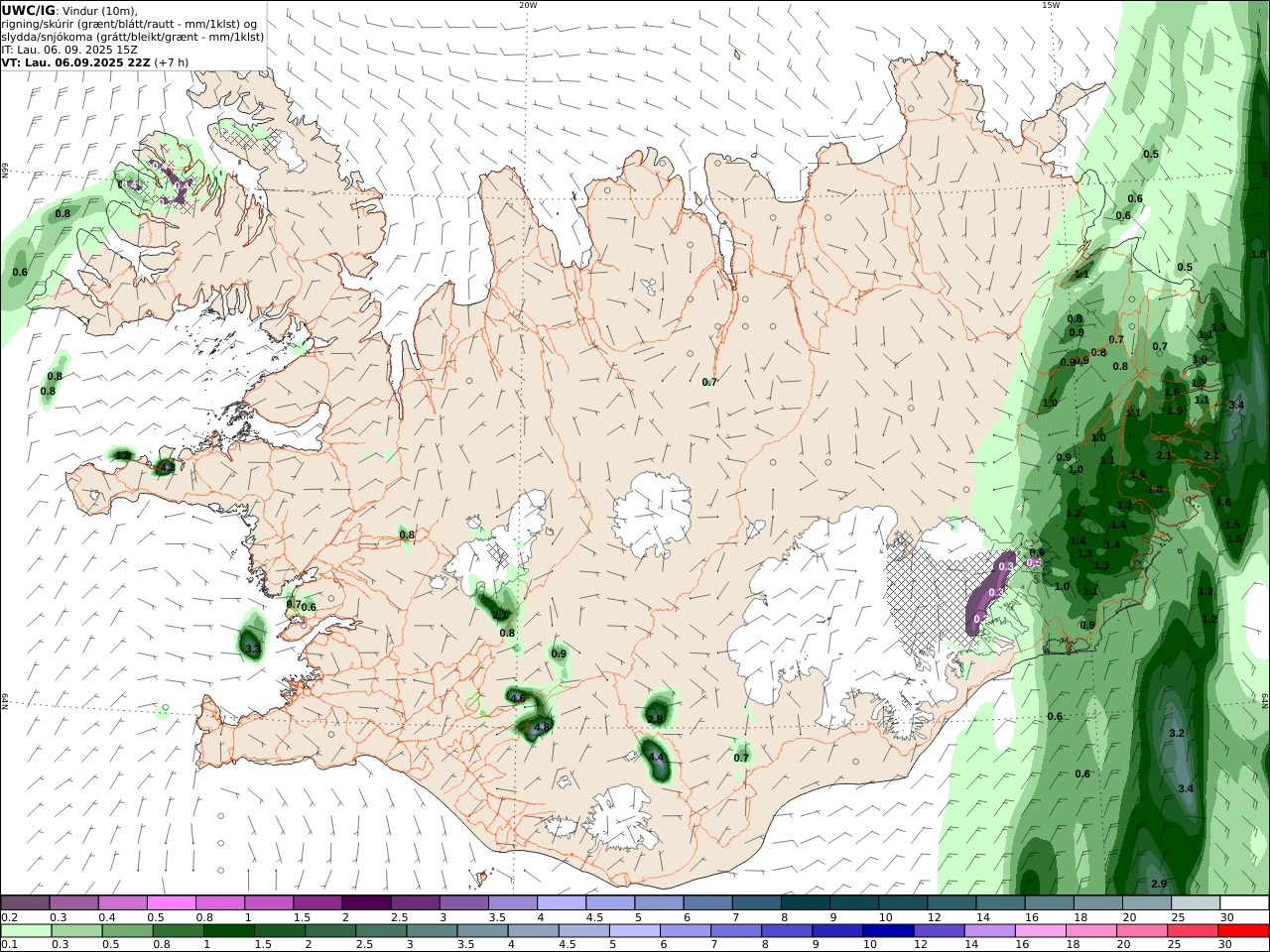This screenshot has height=952, width=1270.
Task: Click the 4.8 precipitation value on map
Action: (542, 727)
